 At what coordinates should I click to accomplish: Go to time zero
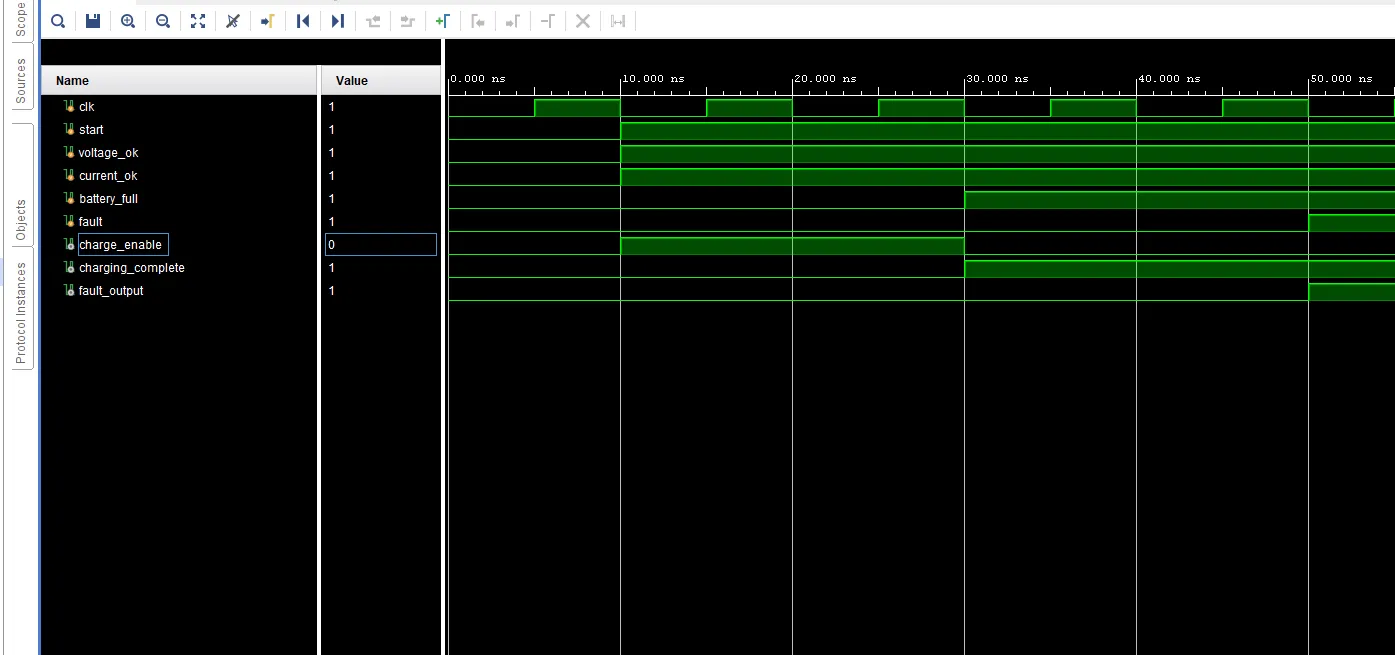pyautogui.click(x=303, y=21)
